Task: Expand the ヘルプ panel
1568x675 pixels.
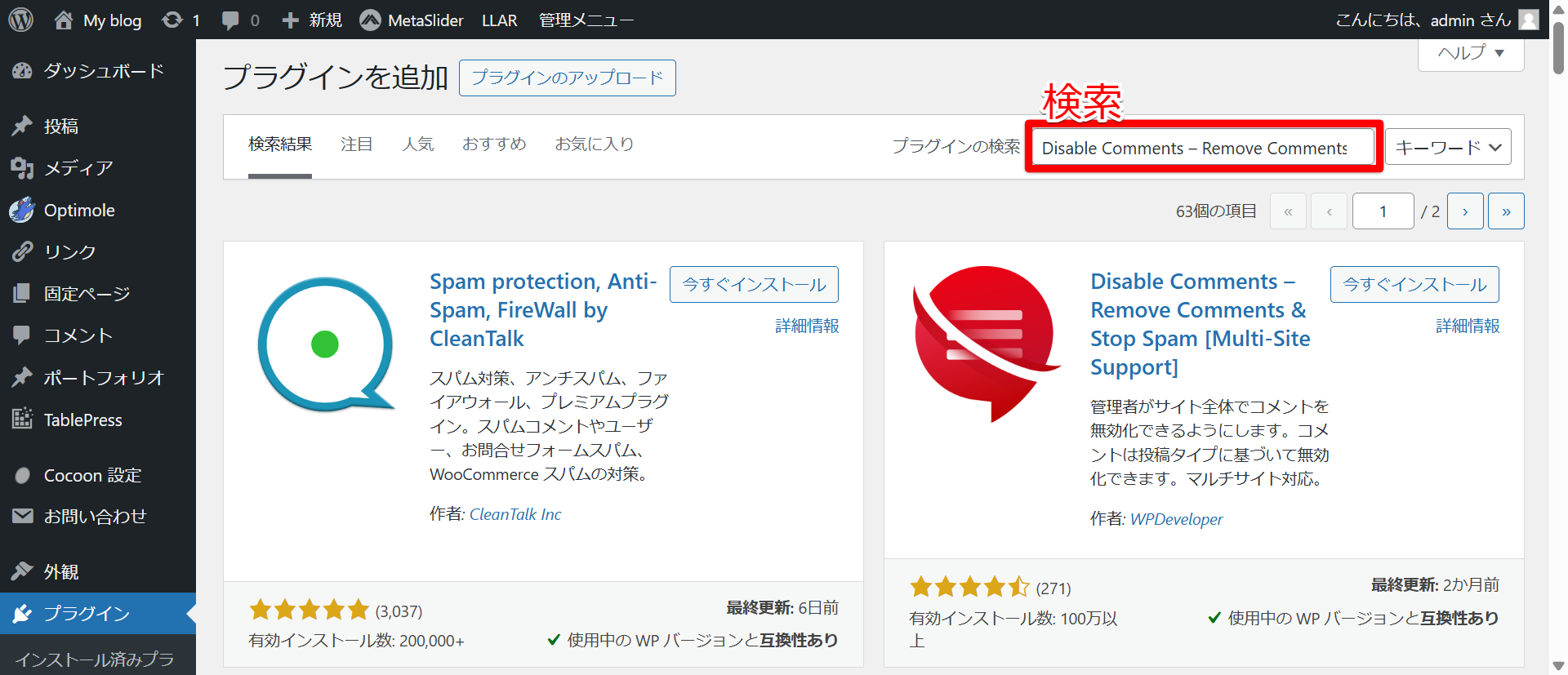Action: [1471, 52]
